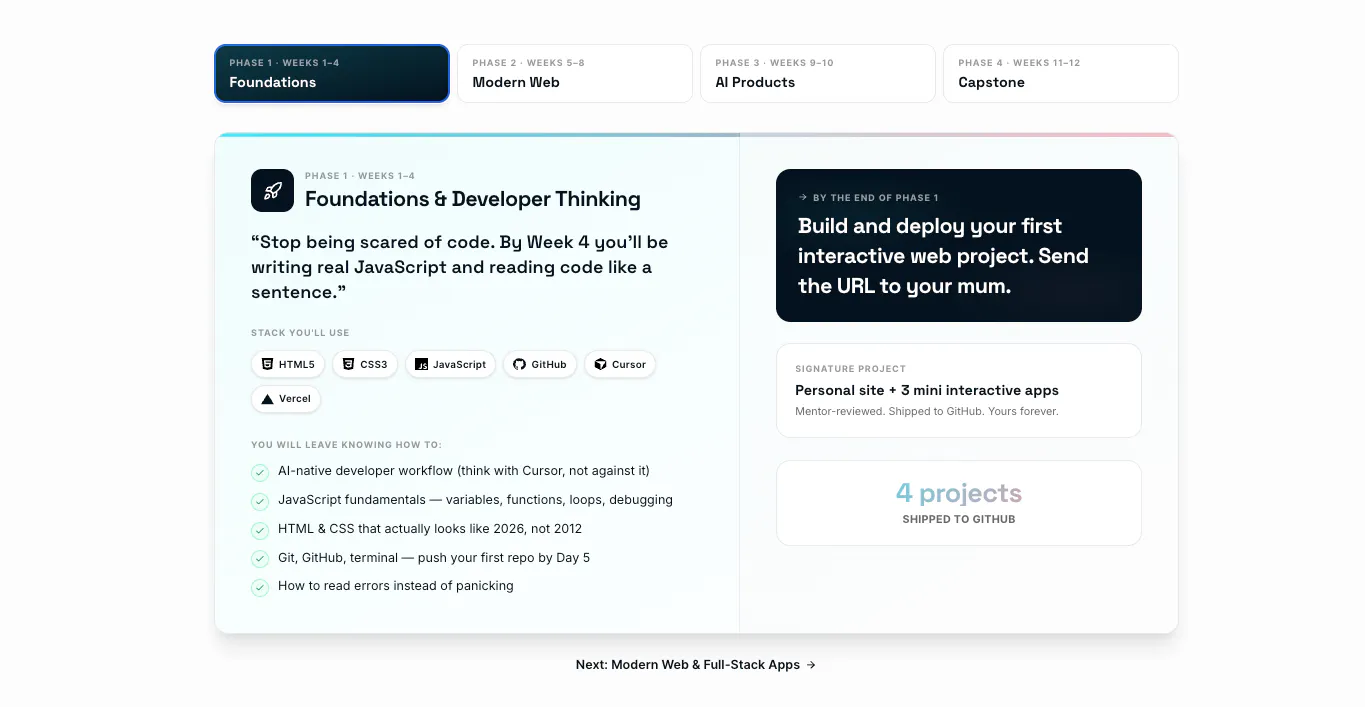Image resolution: width=1365 pixels, height=707 pixels.
Task: Click checkmark next to AI-native developer workflow
Action: point(260,472)
